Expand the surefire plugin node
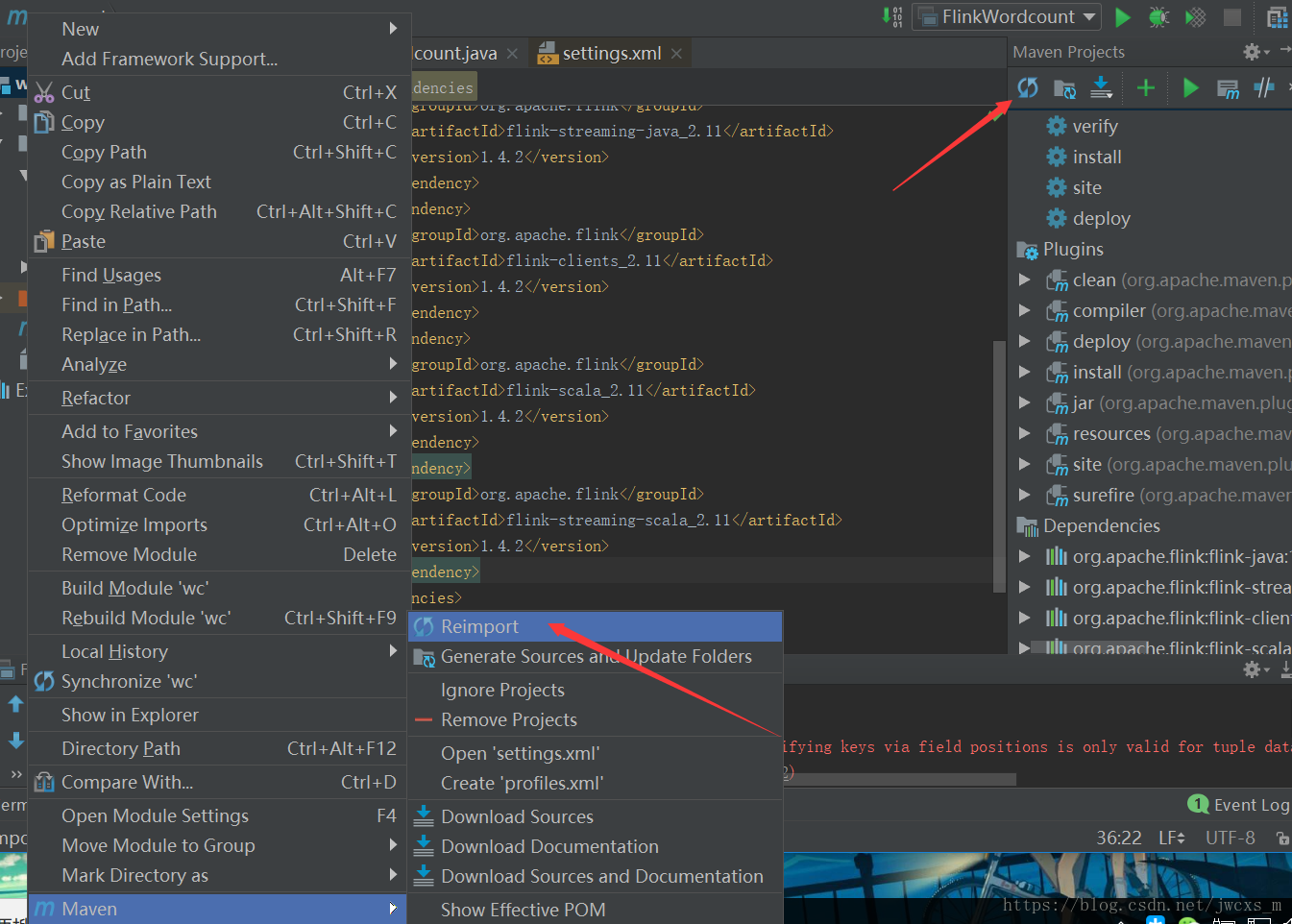Screen dimensions: 1292x924 (x=1024, y=495)
